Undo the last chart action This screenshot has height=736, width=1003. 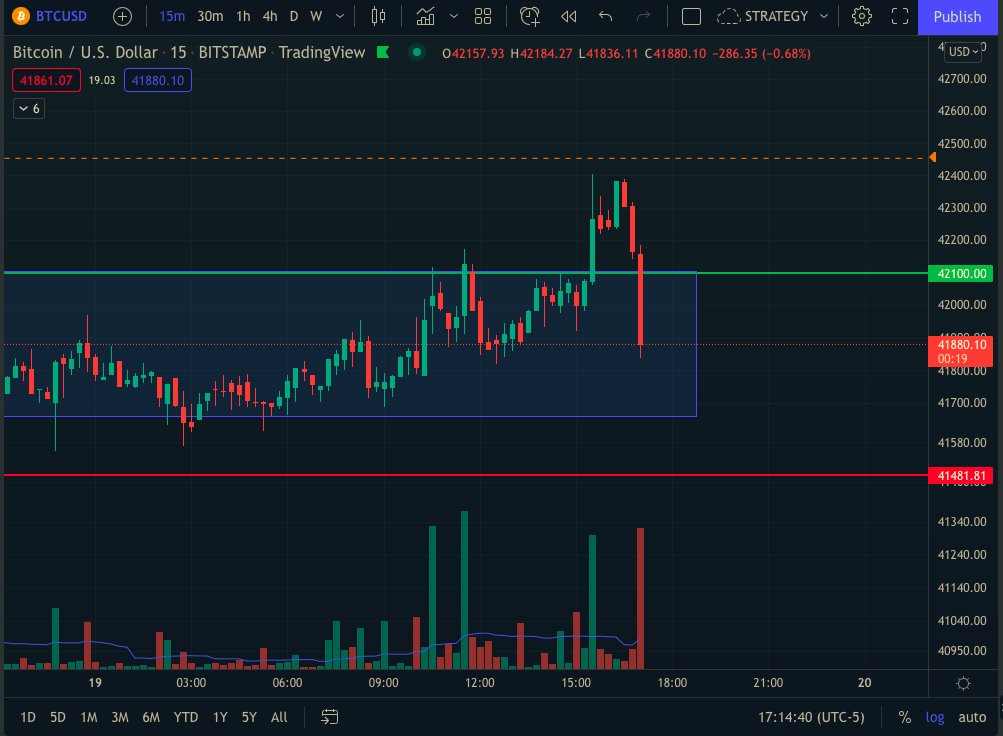[x=605, y=16]
